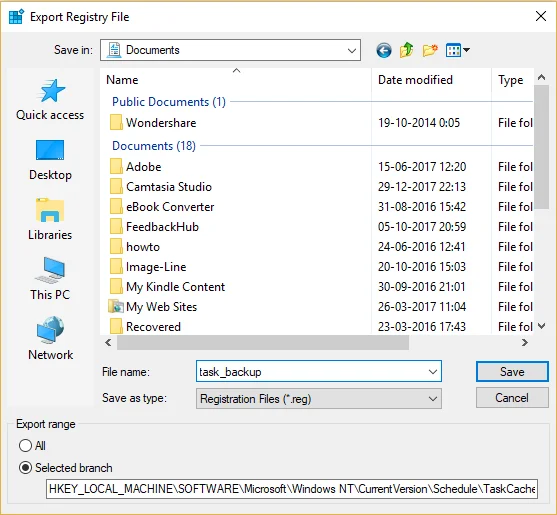
Task: Click the horizontal scrollbar right arrow
Action: pyautogui.click(x=525, y=343)
